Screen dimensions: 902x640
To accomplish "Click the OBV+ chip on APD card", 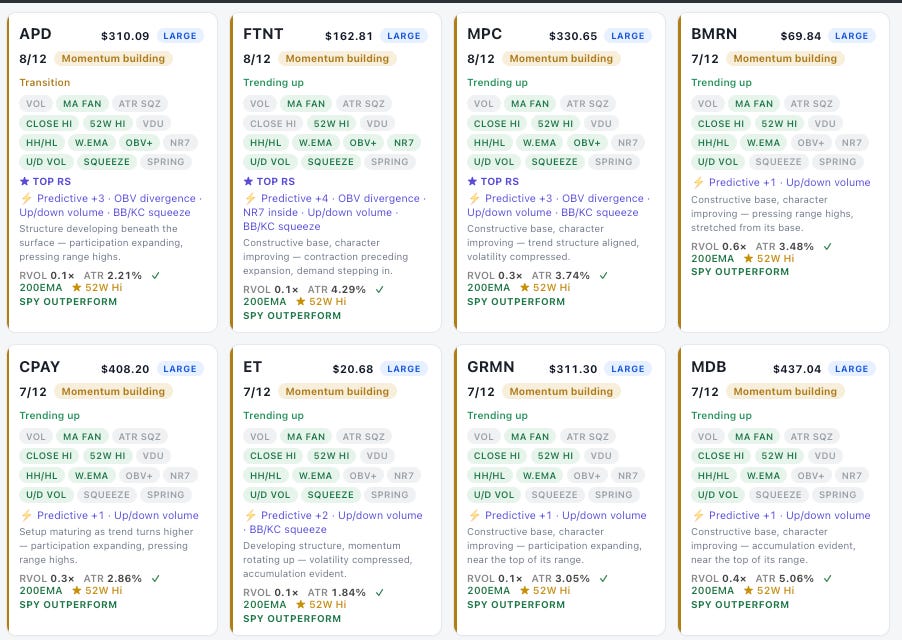I will (139, 143).
